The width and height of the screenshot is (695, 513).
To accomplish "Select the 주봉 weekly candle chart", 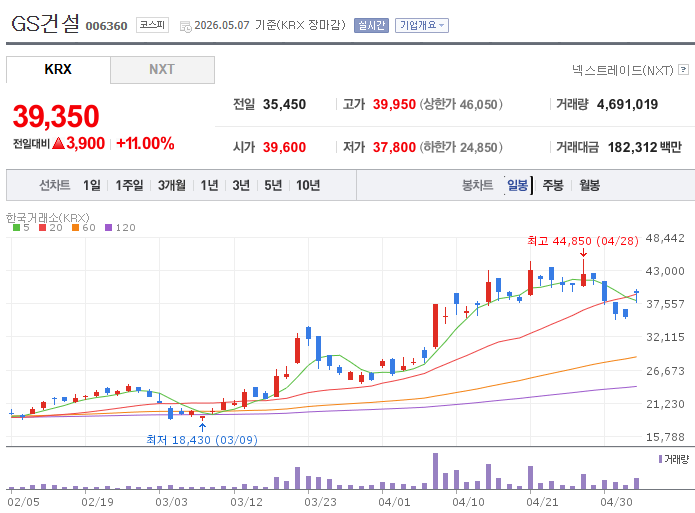I will click(553, 185).
